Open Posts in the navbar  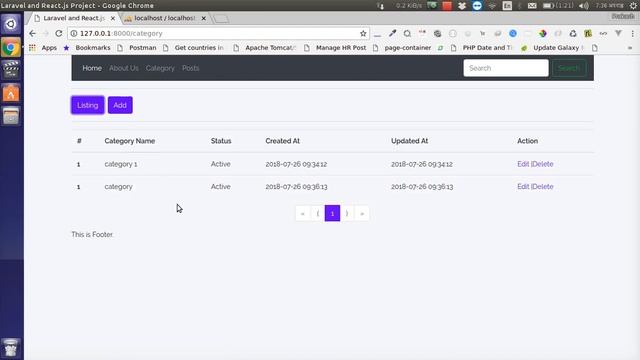[x=191, y=68]
